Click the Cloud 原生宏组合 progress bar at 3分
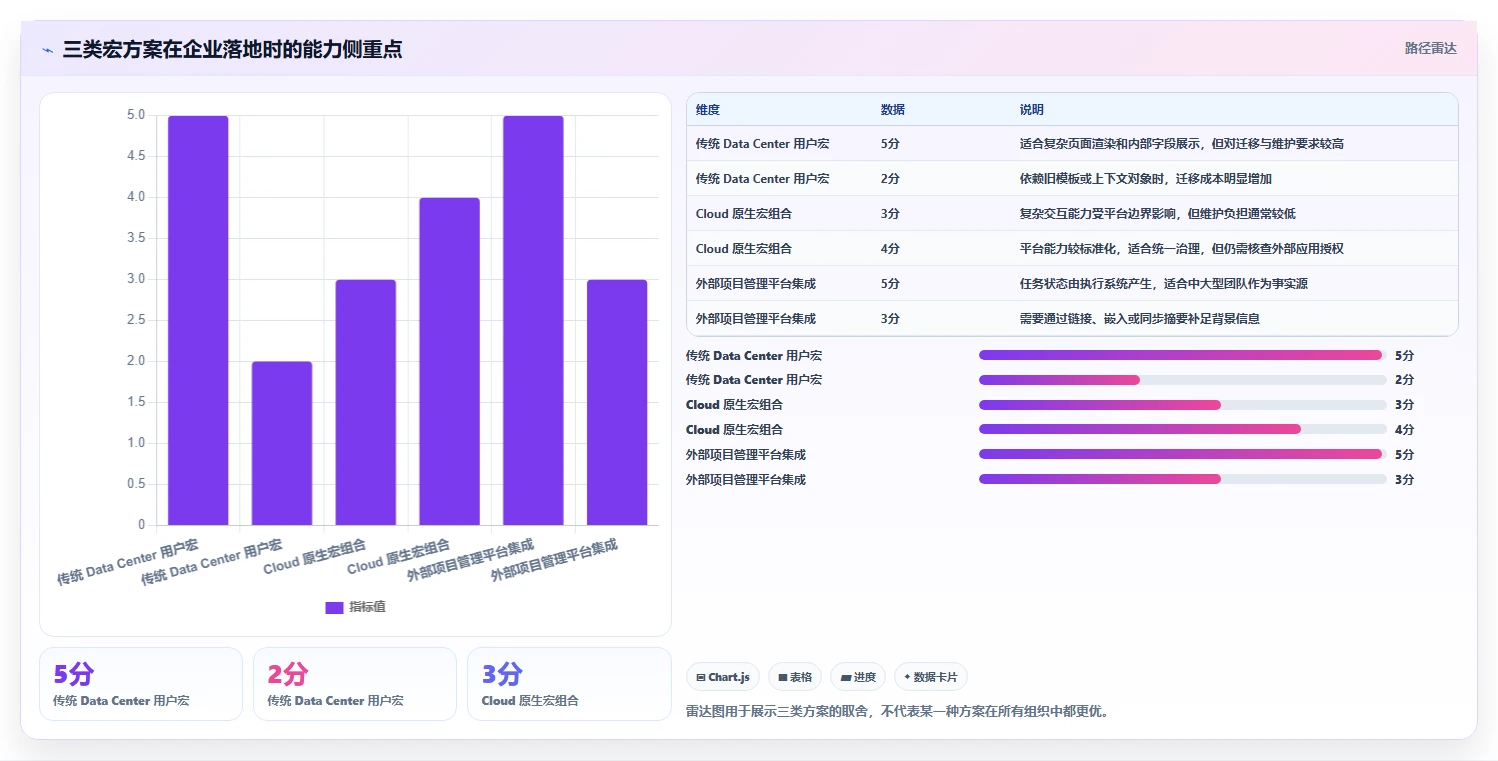 (x=1183, y=405)
